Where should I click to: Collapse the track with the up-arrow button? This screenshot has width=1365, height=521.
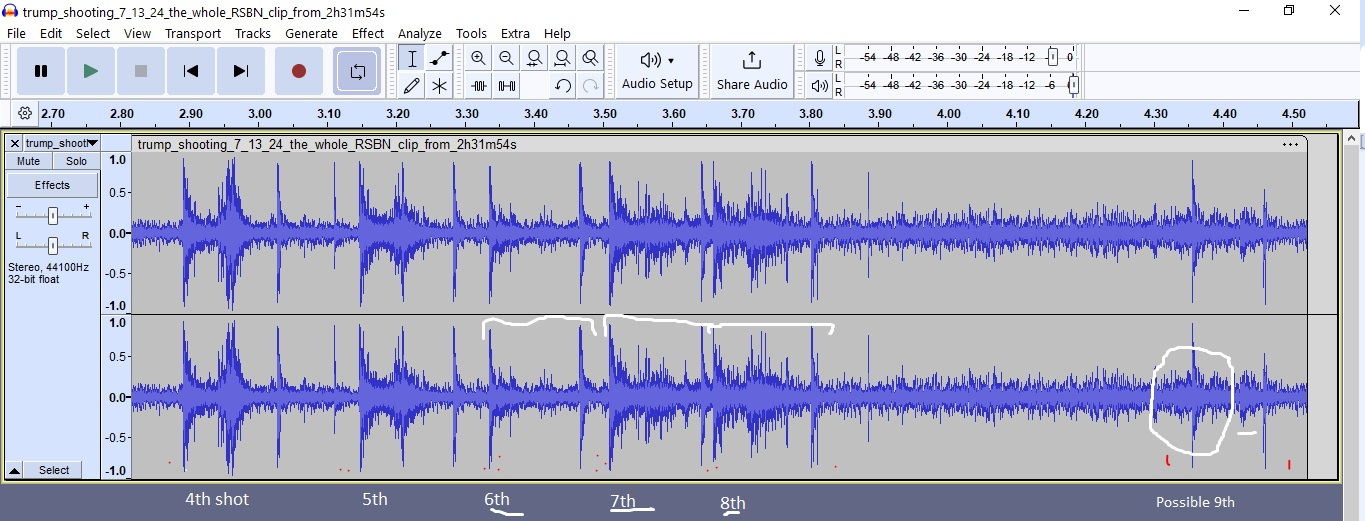(x=15, y=470)
